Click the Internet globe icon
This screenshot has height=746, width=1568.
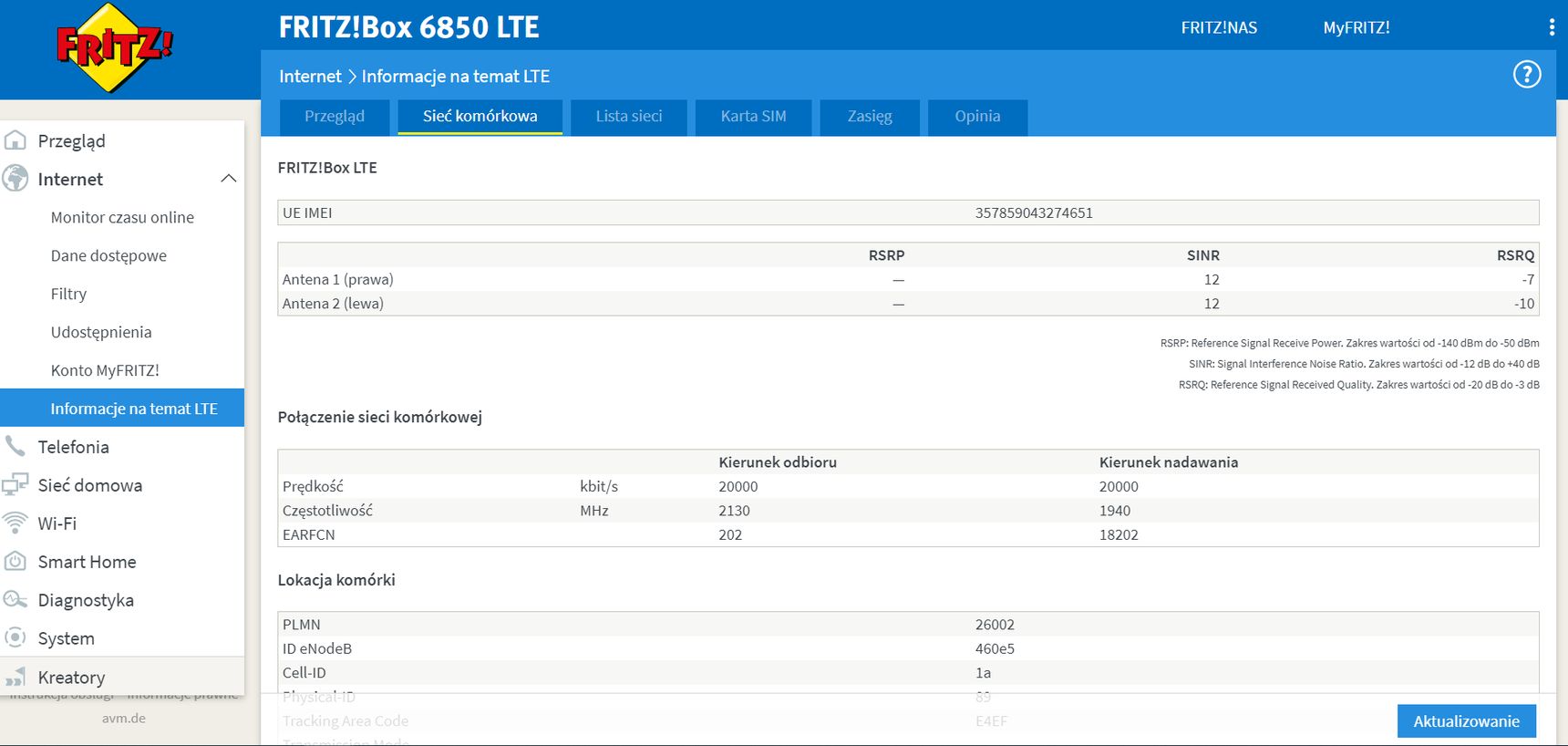coord(15,179)
